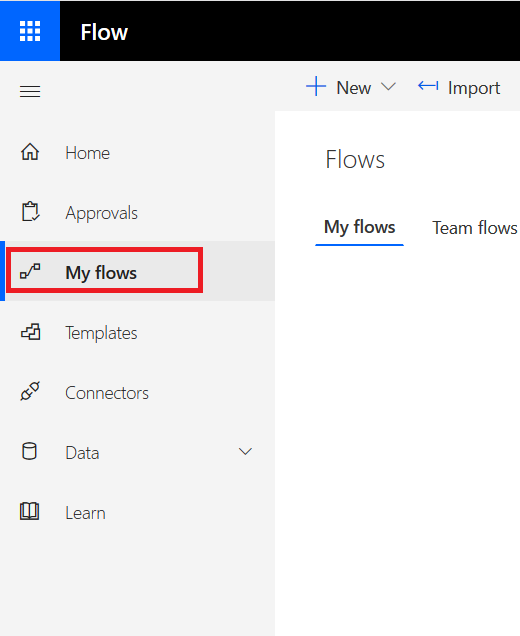Open the app launcher waffle icon

click(x=30, y=31)
